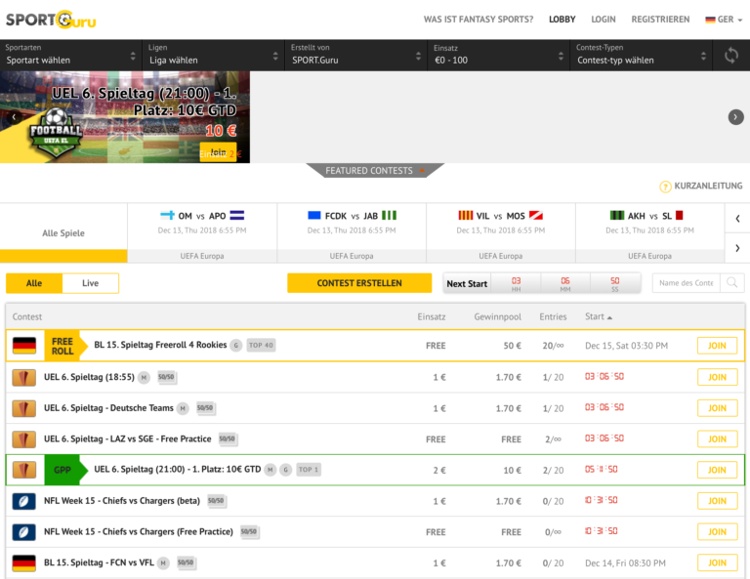Click Europa League icon in UEL 18:55 row

24,377
